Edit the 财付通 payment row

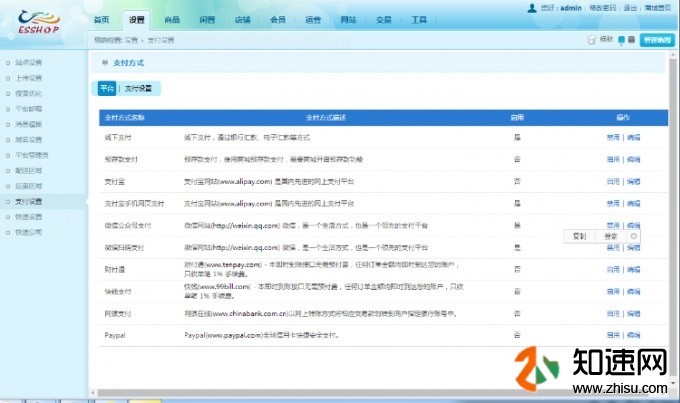[x=634, y=269]
